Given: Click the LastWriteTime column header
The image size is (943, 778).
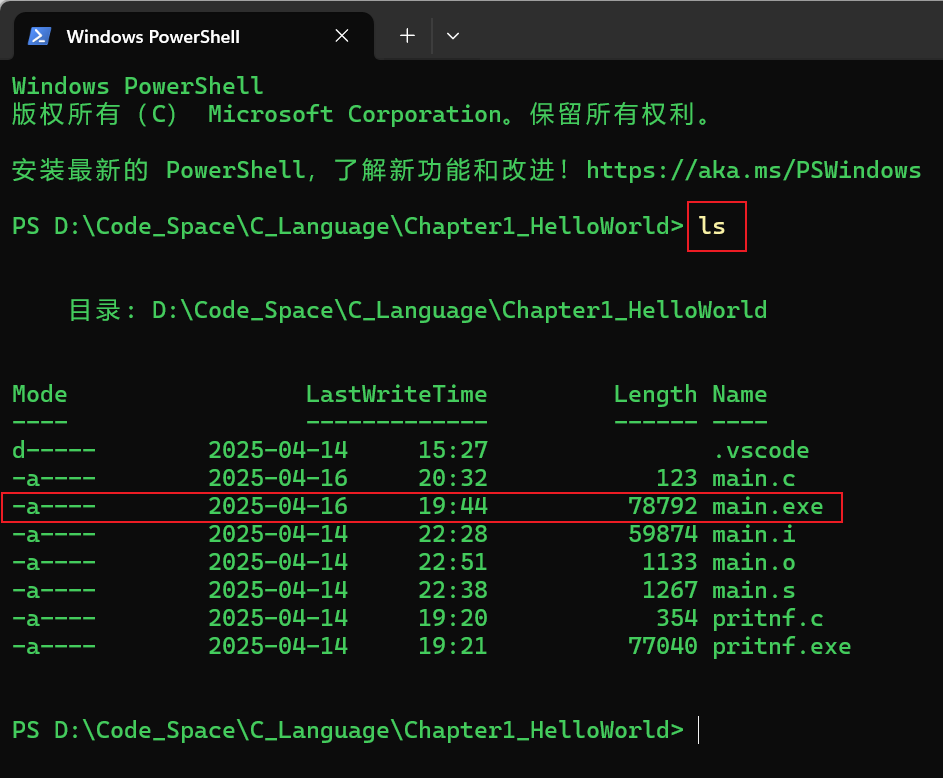Looking at the screenshot, I should tap(396, 394).
